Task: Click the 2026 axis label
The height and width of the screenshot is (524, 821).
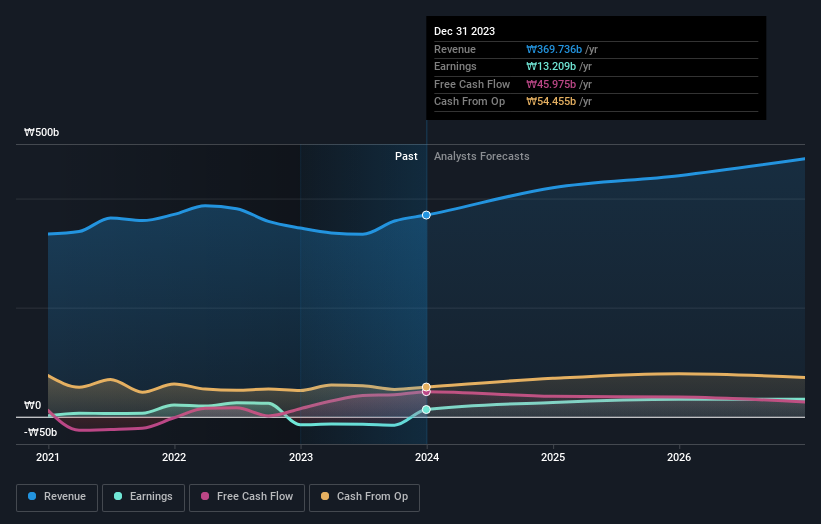Action: [x=679, y=457]
